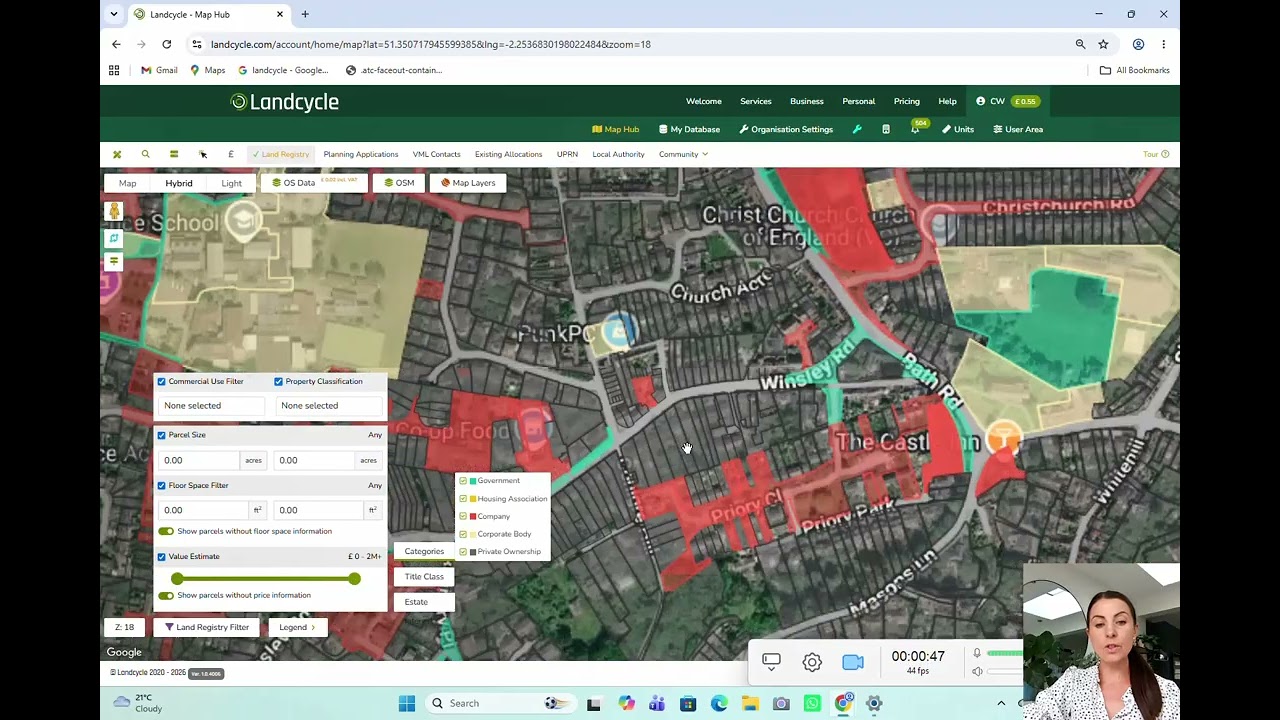1280x720 pixels.
Task: Show hidden system tray icons chevron
Action: coord(1001,703)
